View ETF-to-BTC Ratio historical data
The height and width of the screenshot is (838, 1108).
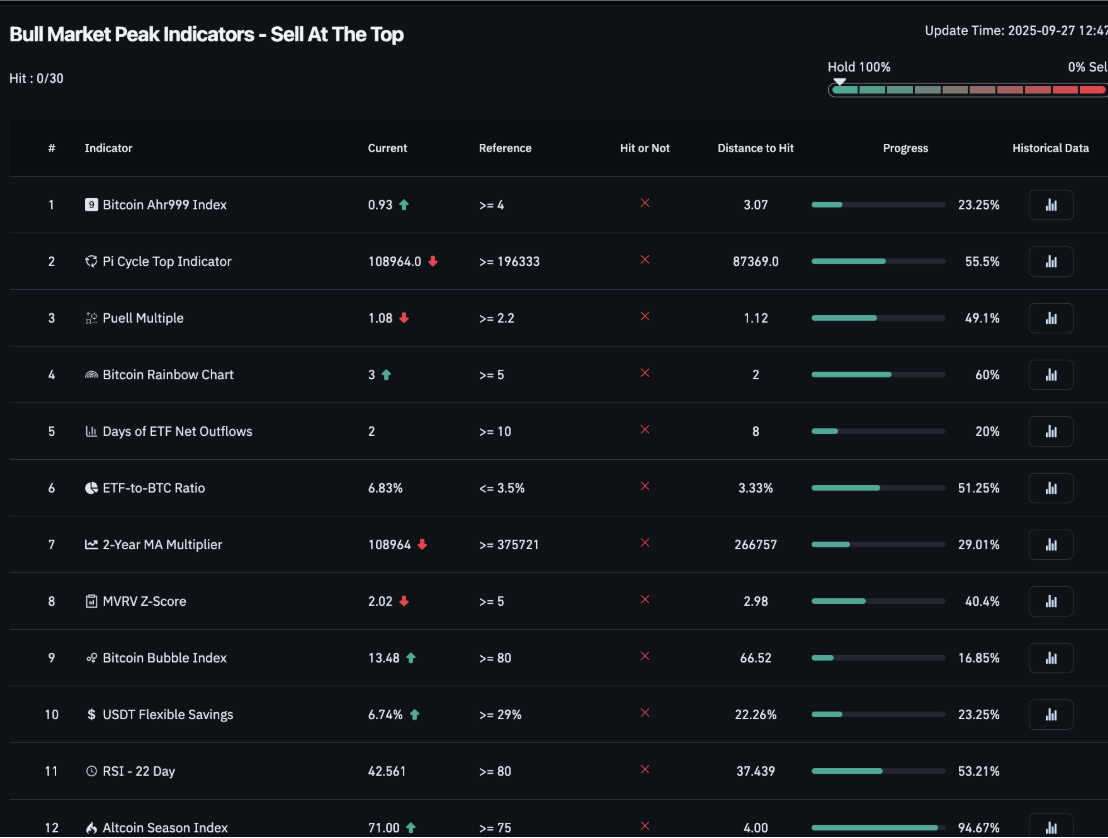(1050, 488)
